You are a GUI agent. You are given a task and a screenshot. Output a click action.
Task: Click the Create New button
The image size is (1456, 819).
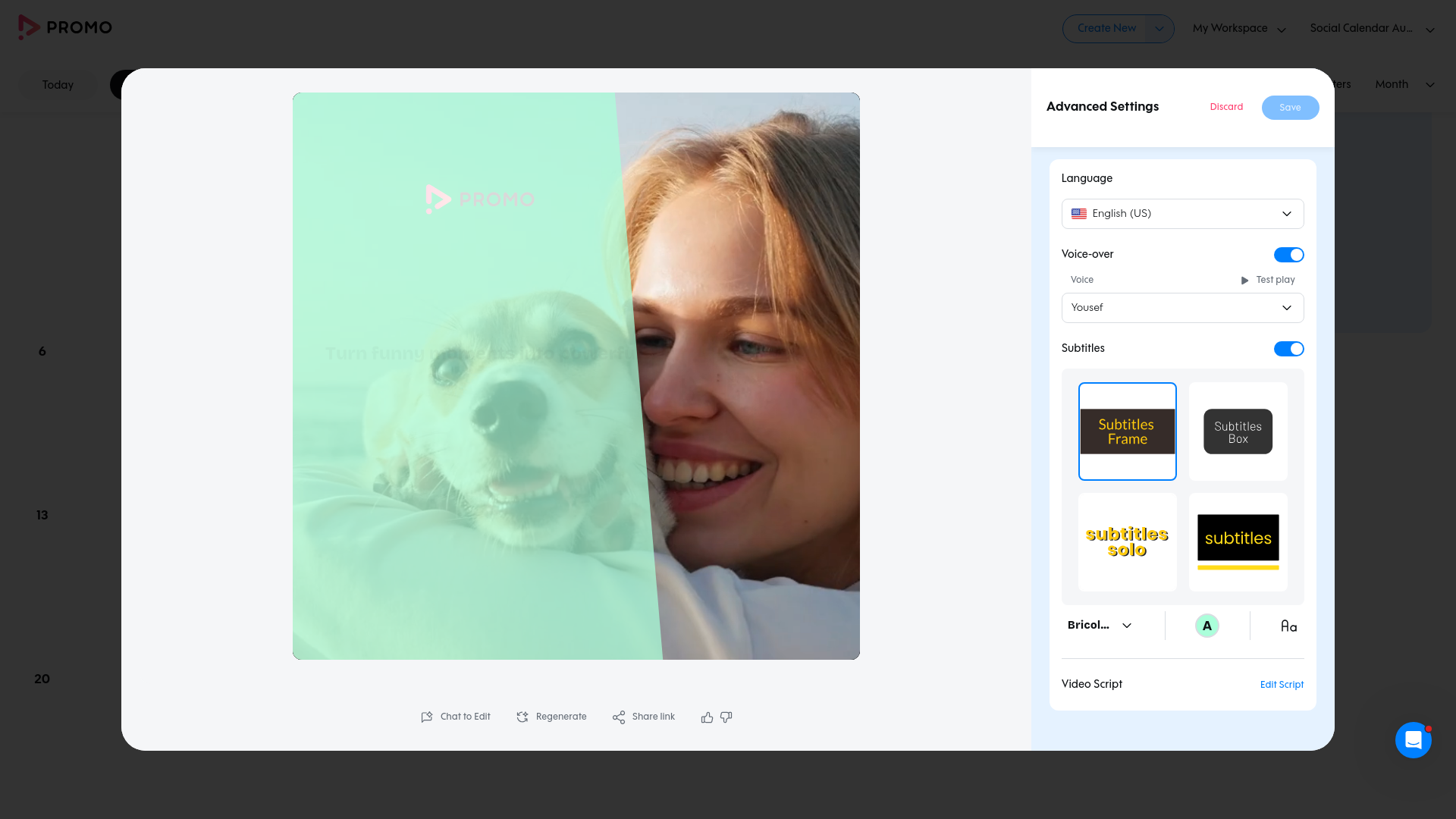[x=1106, y=29]
